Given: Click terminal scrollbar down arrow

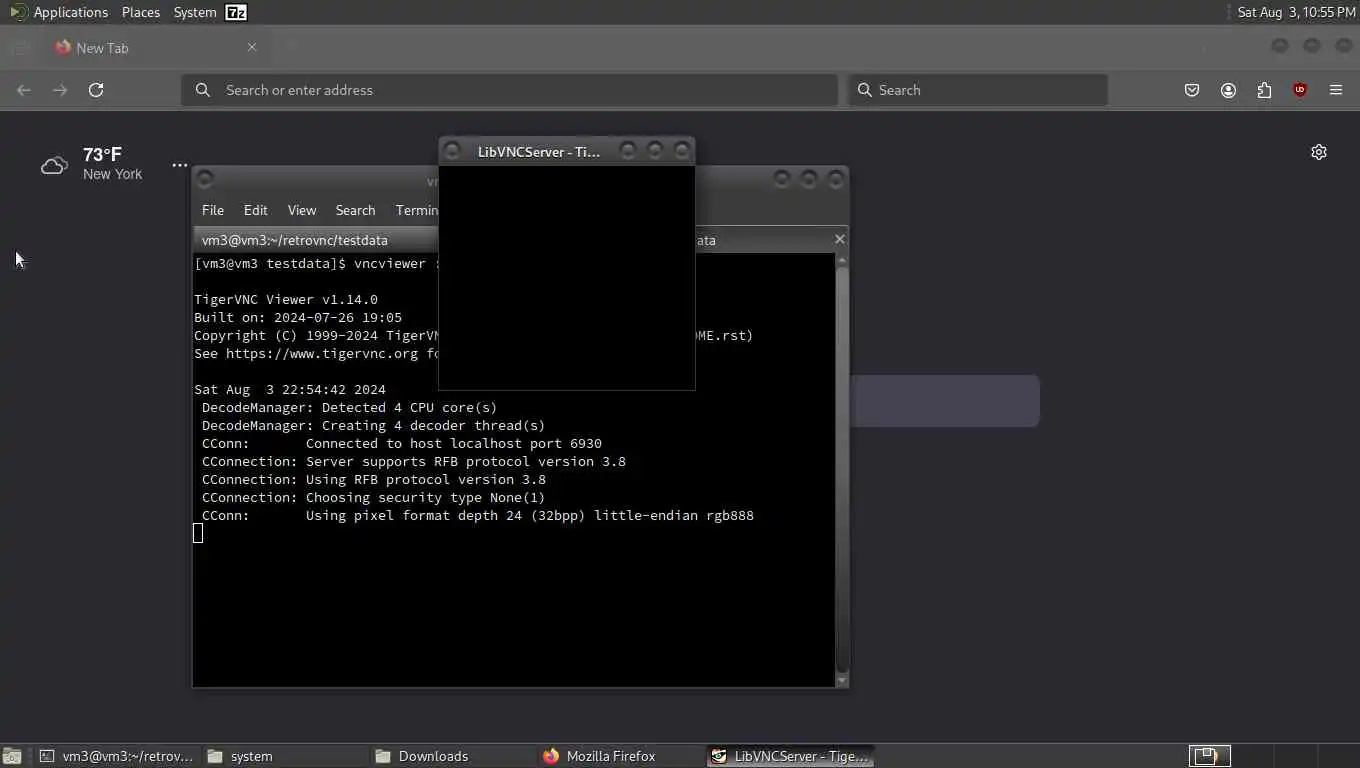Looking at the screenshot, I should 842,680.
